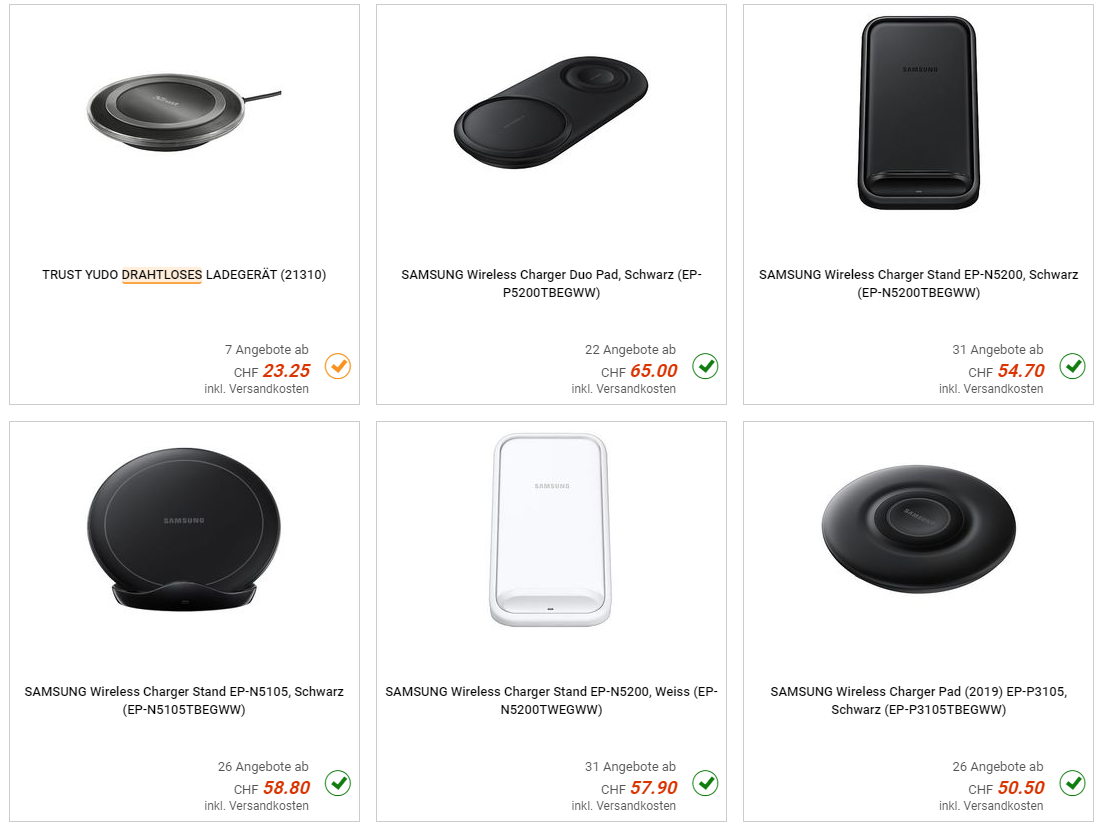Click the black Samsung charger stand EP-N5200 image
The width and height of the screenshot is (1103, 826).
tap(919, 113)
